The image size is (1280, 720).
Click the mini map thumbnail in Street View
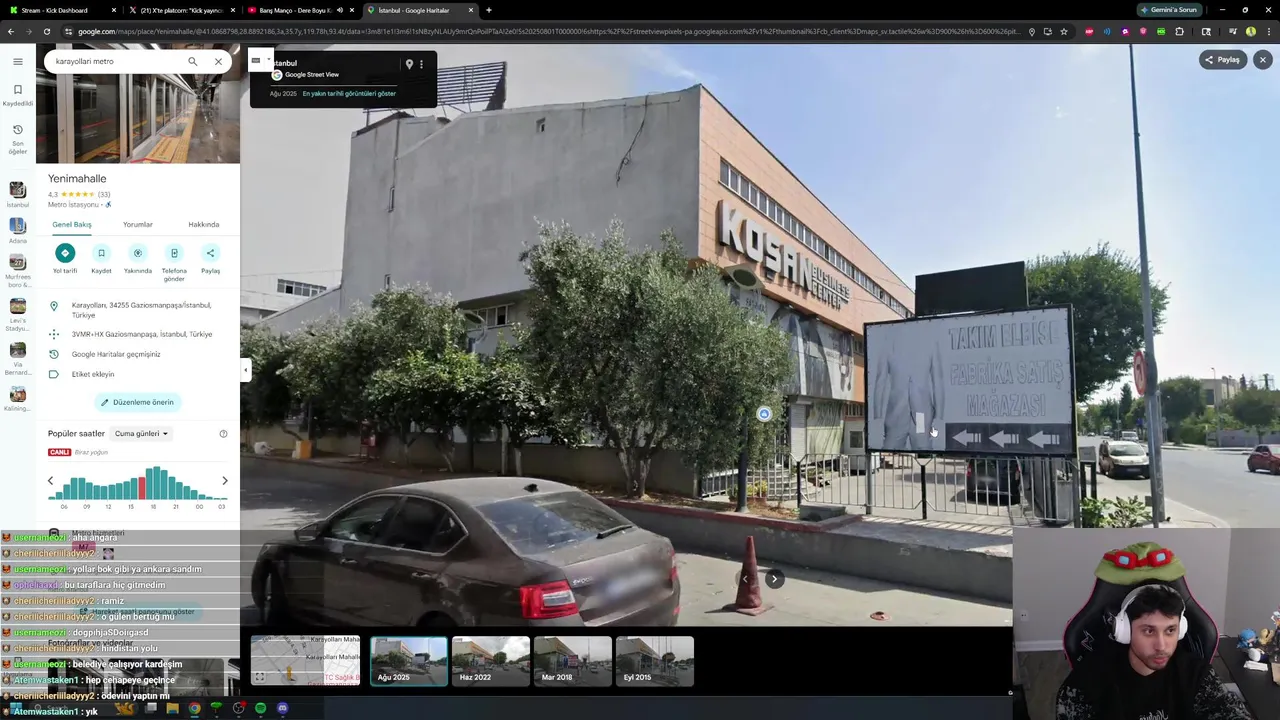click(306, 660)
